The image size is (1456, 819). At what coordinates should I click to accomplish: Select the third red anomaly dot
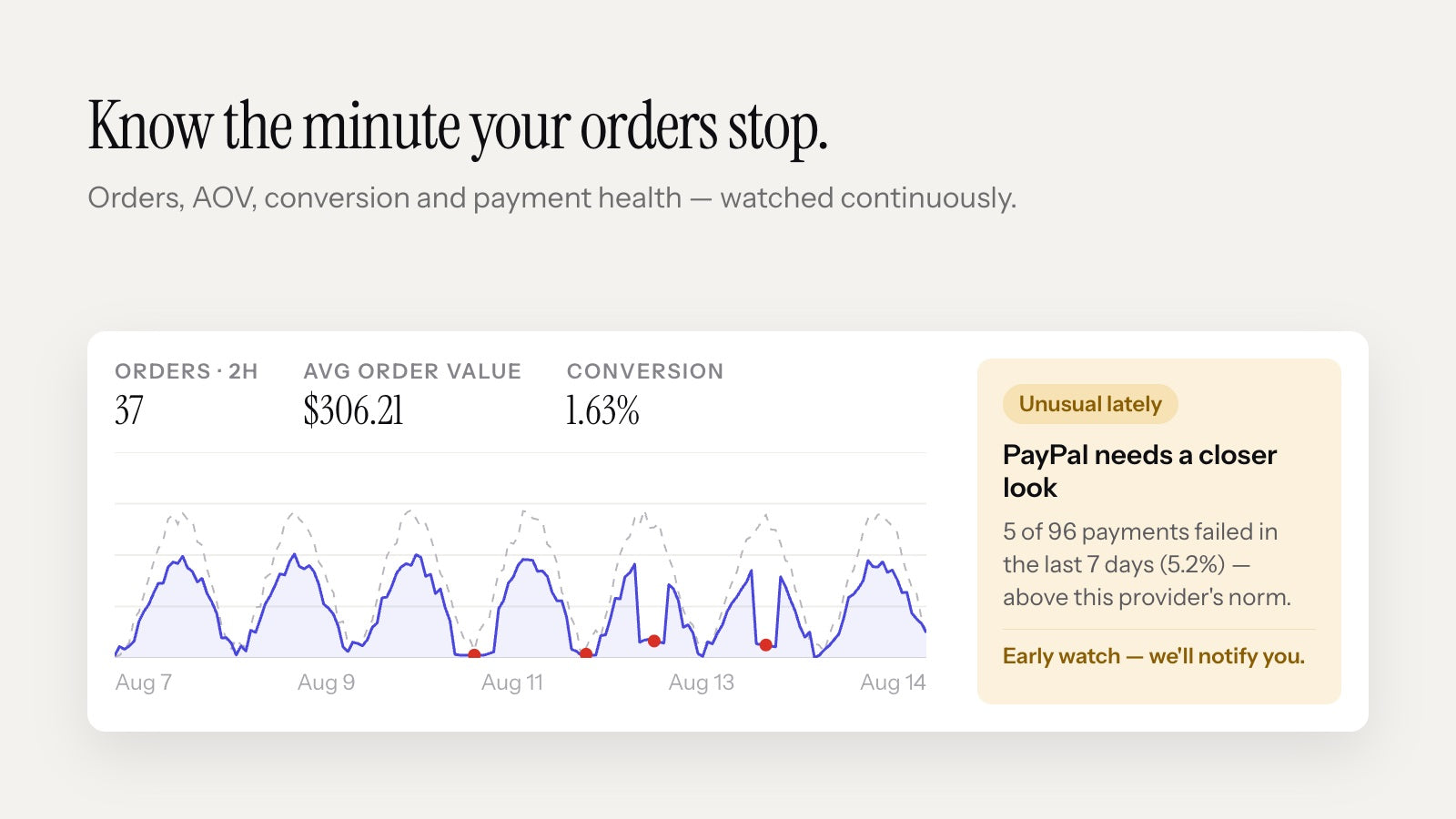click(x=654, y=641)
